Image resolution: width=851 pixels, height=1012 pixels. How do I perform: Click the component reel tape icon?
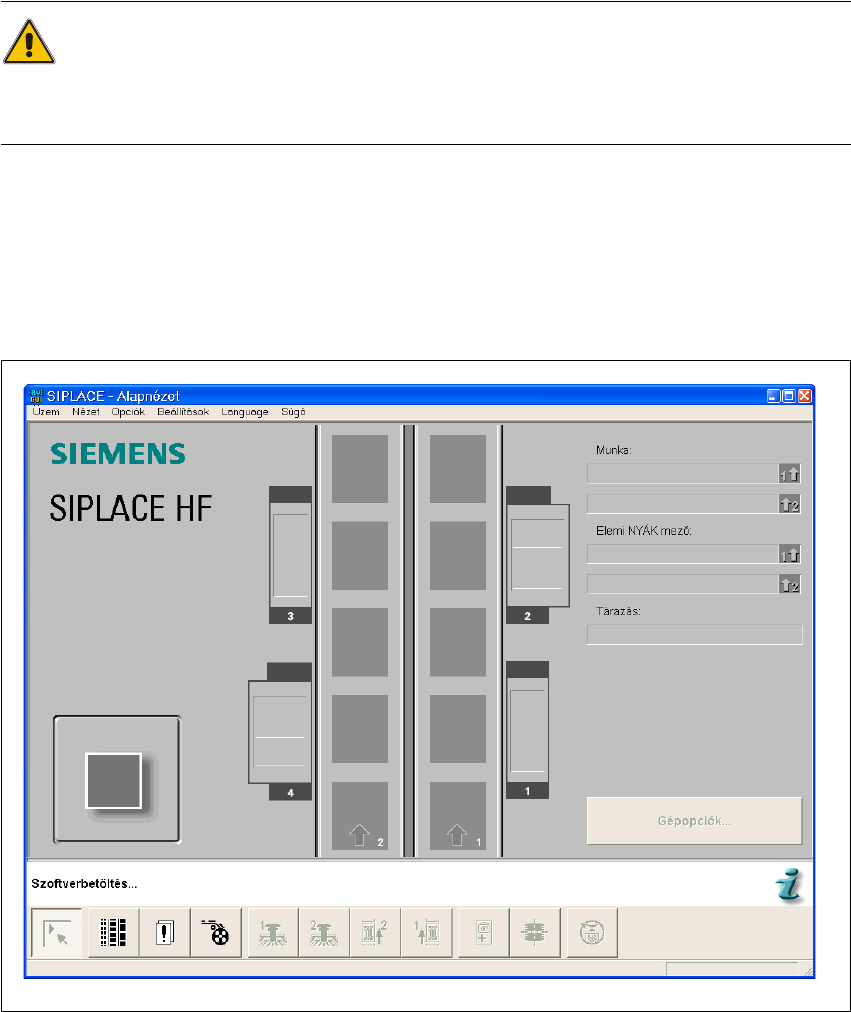click(215, 933)
